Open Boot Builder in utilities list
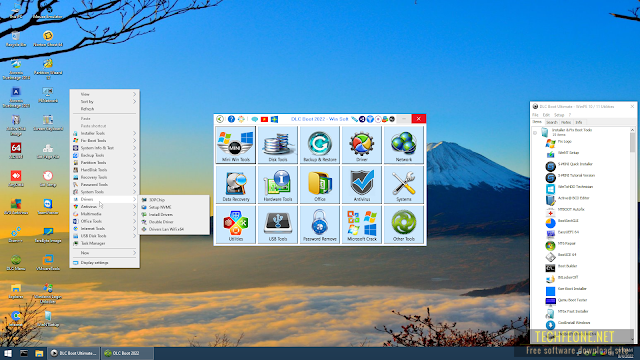This screenshot has width=640, height=360. pyautogui.click(x=567, y=266)
